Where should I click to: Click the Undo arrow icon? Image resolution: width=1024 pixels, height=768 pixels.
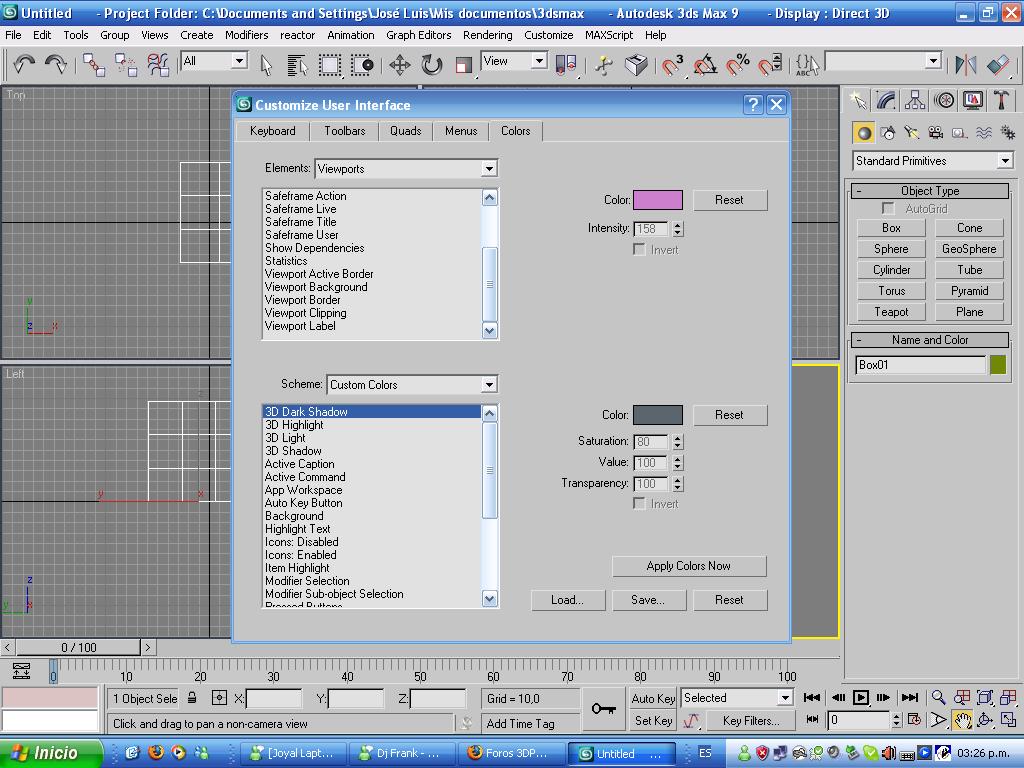point(24,64)
